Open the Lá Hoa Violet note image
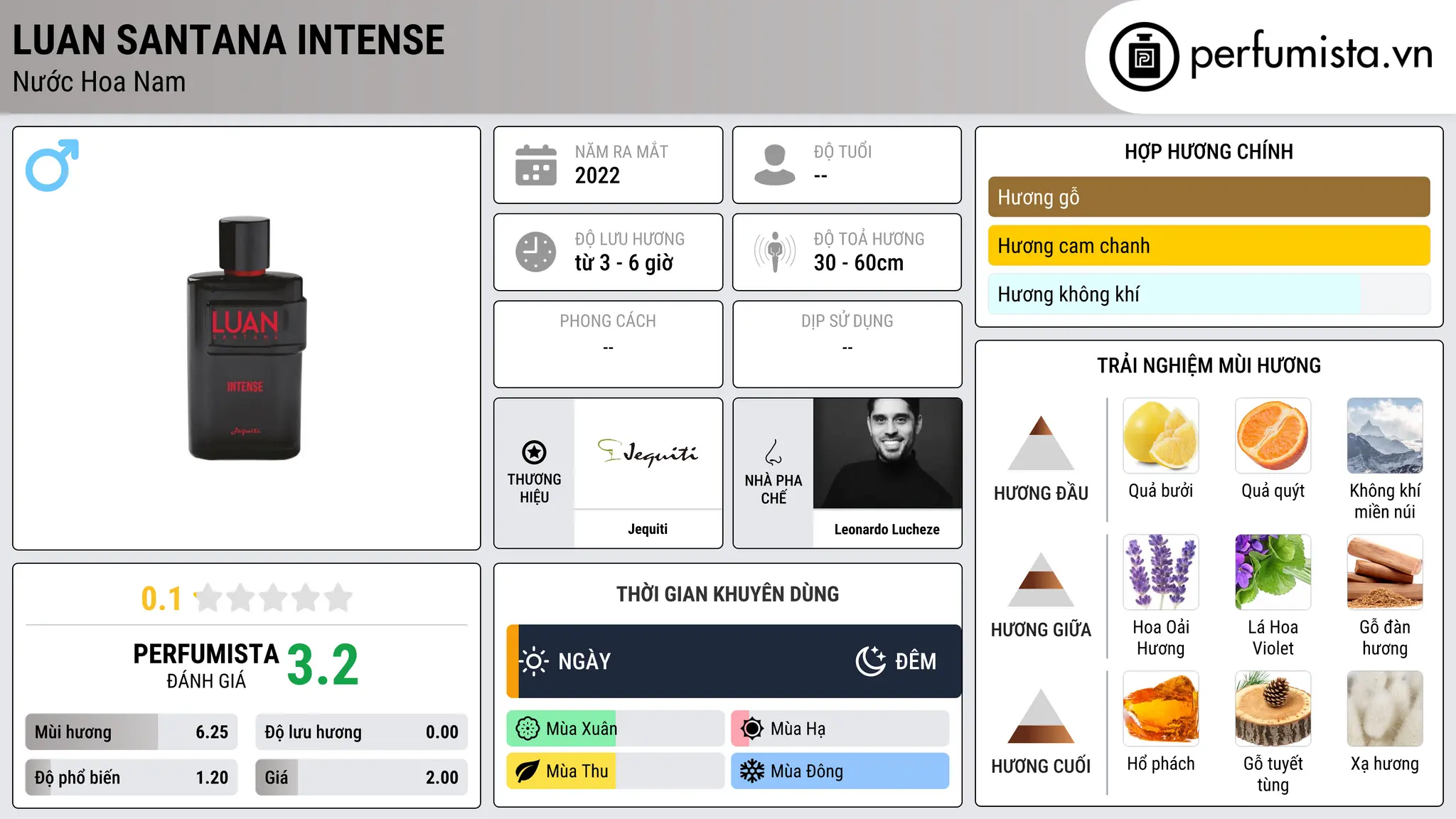 coord(1273,572)
